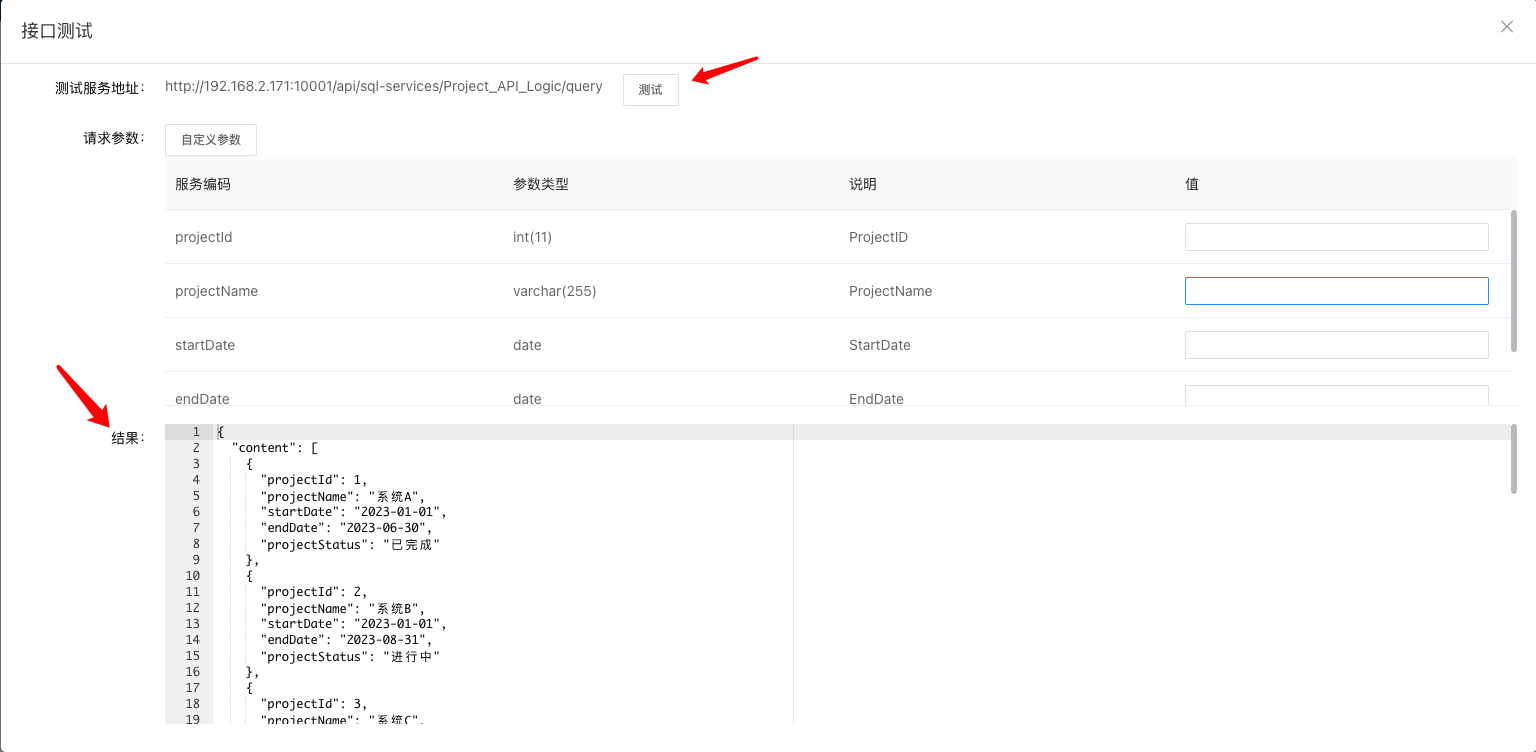Click the 说明 column header
The height and width of the screenshot is (752, 1536).
[861, 183]
